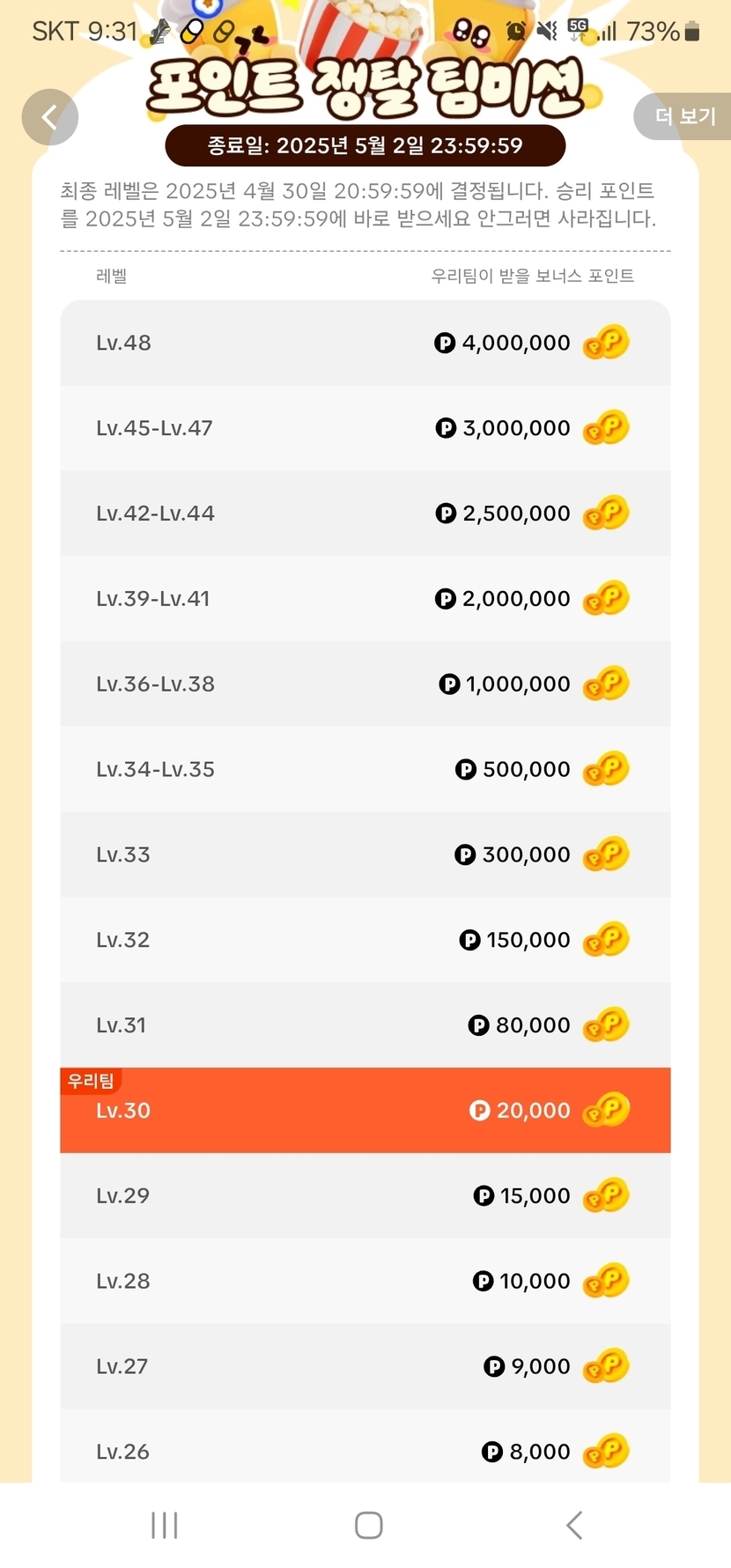The image size is (731, 1568).
Task: Select the Lv.33 reward row
Action: 365,854
